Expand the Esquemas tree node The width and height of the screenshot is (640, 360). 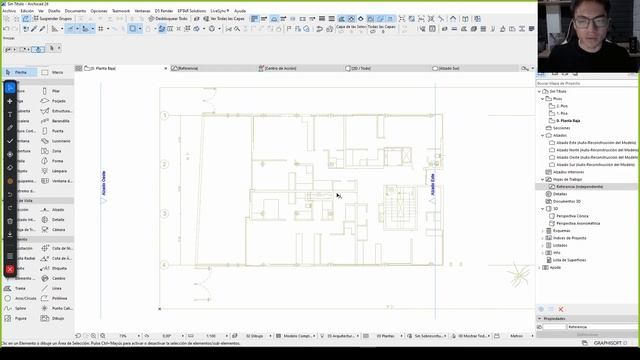[x=543, y=231]
